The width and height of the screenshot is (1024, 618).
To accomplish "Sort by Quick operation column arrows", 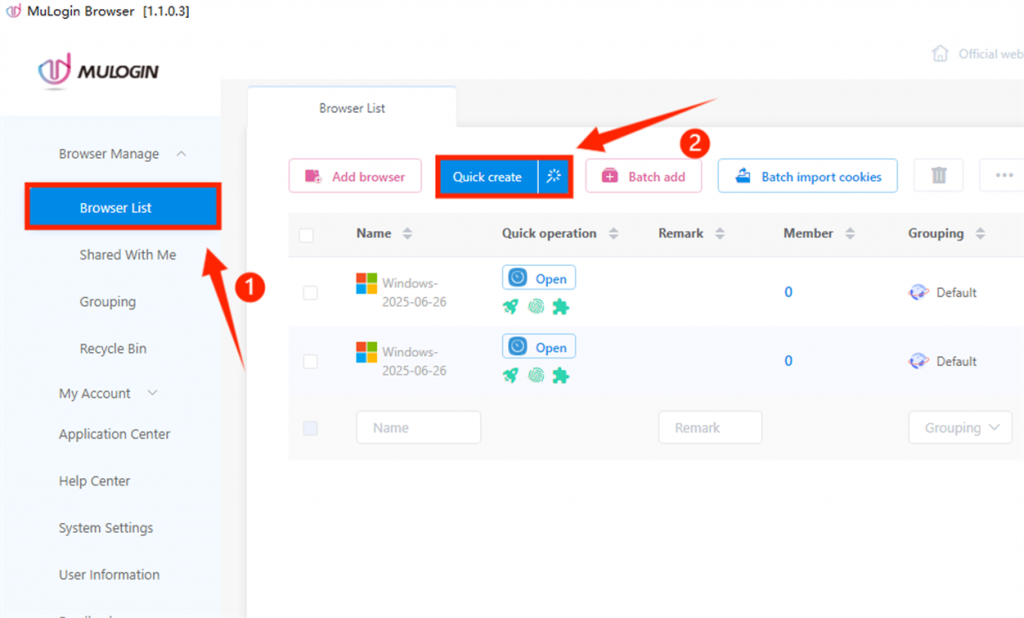I will (x=613, y=233).
